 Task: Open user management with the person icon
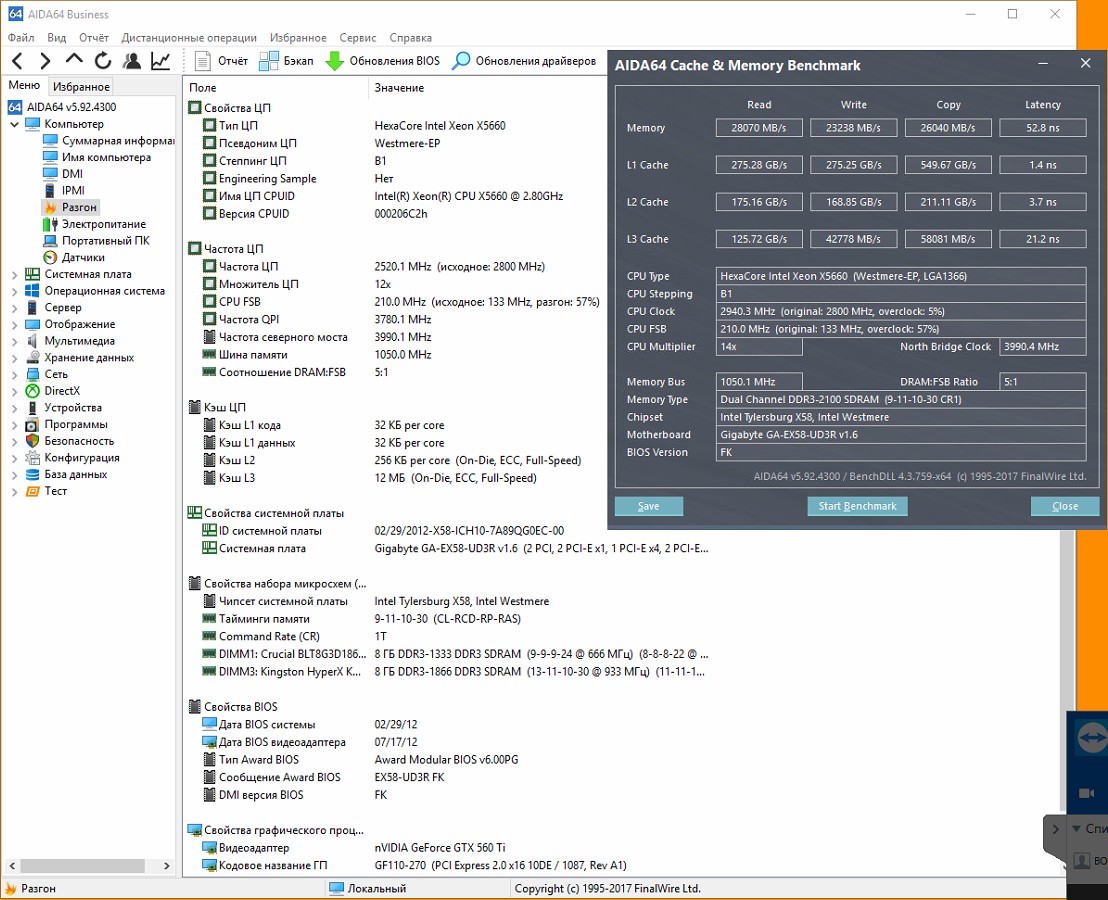(131, 61)
